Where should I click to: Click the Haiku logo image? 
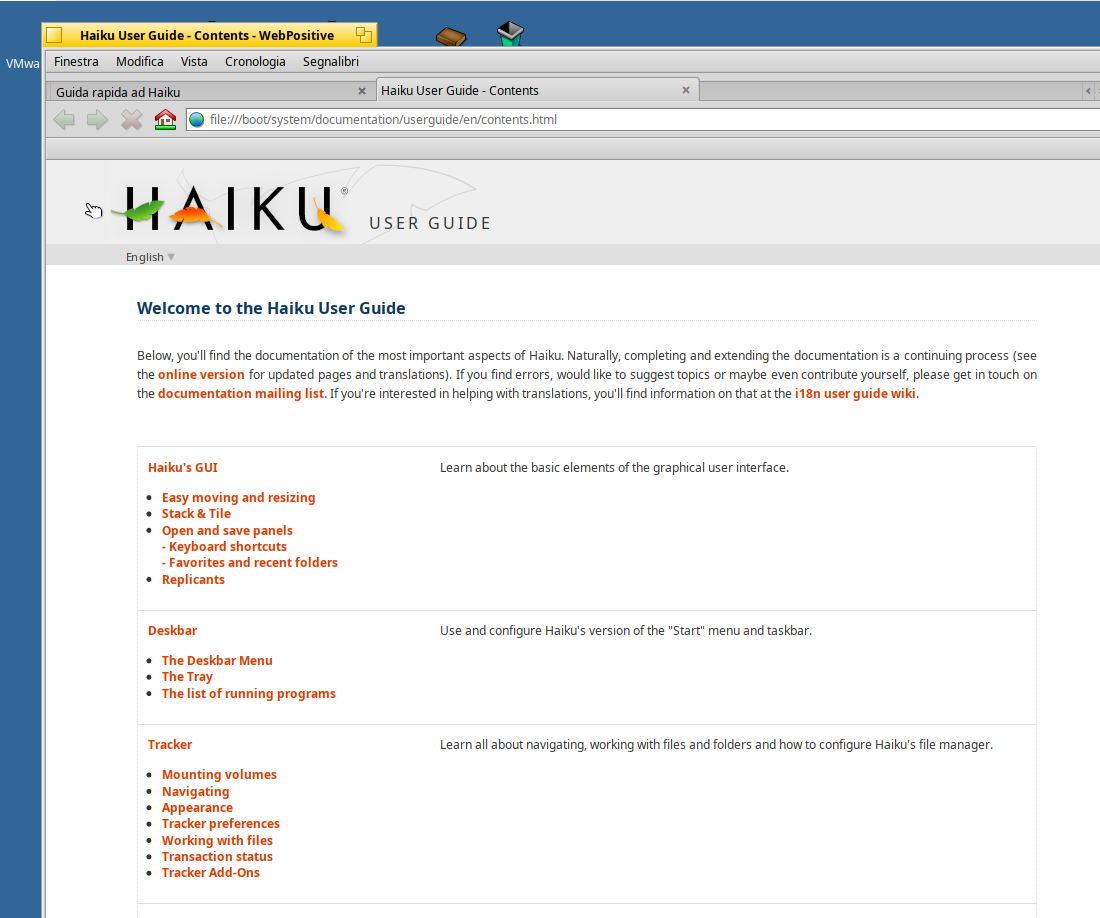click(x=228, y=208)
